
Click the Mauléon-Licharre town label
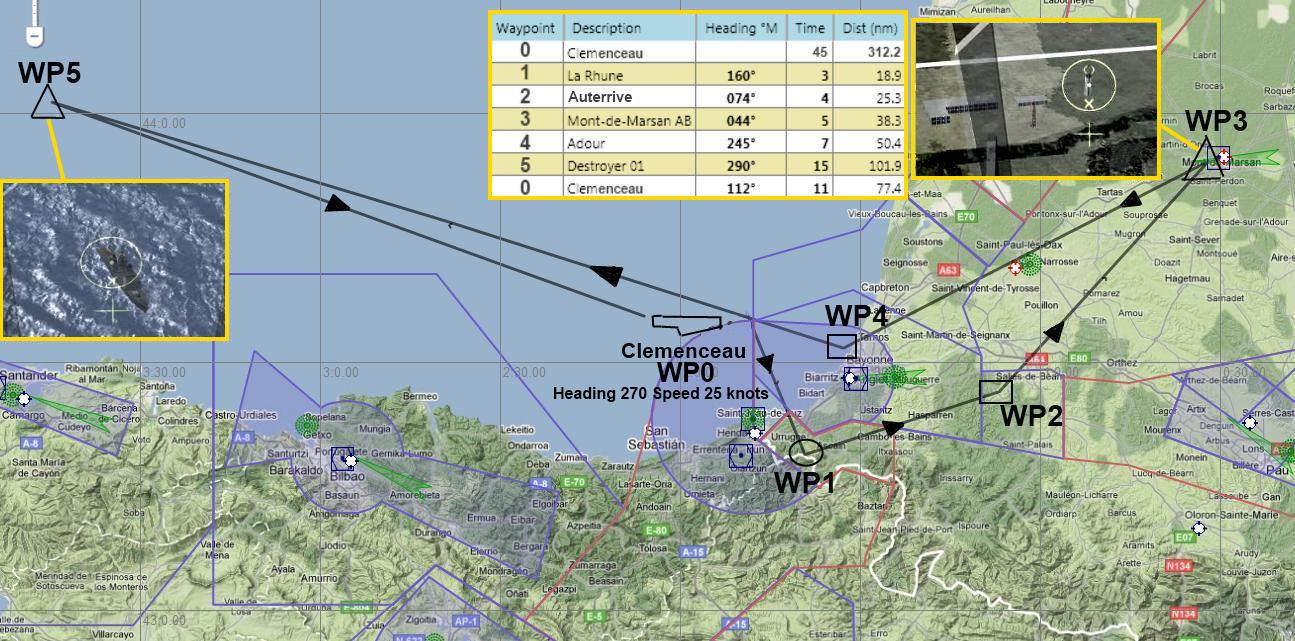click(x=1081, y=494)
